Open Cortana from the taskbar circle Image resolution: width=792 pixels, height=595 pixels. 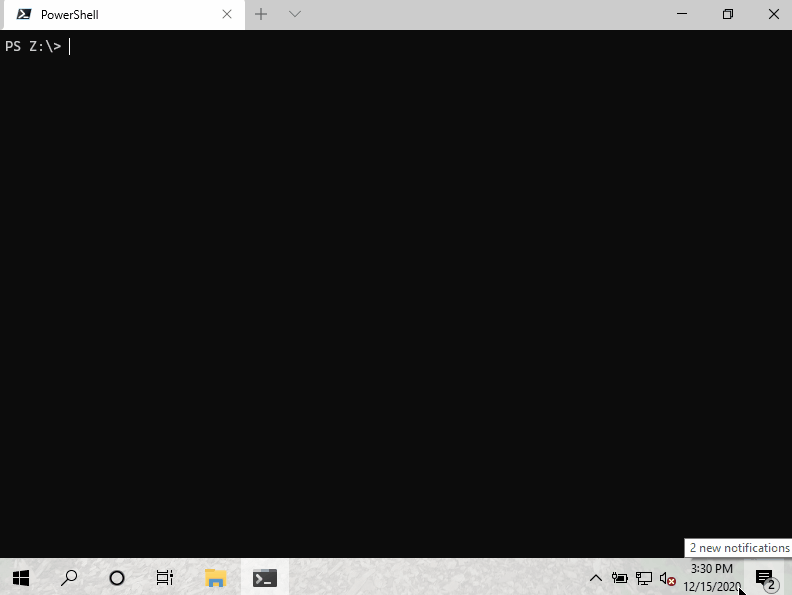pos(117,578)
